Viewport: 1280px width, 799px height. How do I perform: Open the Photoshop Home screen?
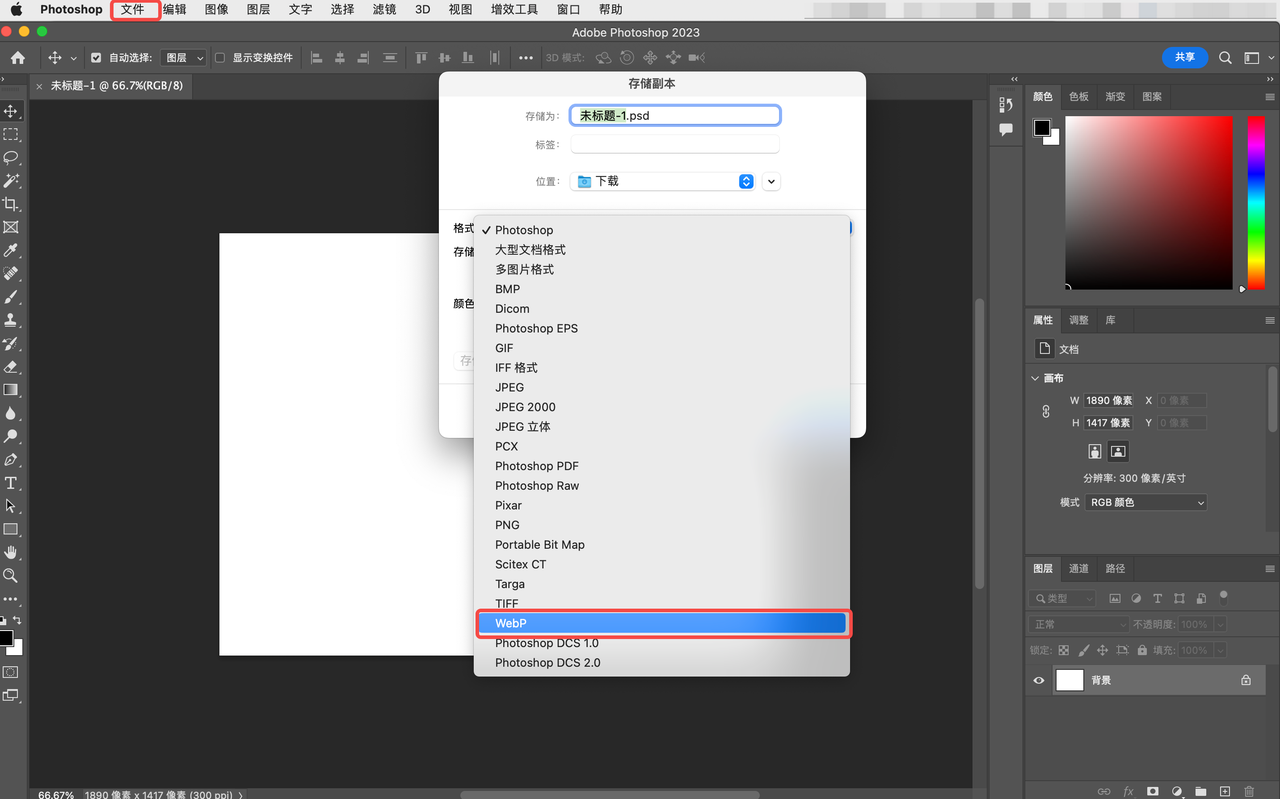(18, 57)
